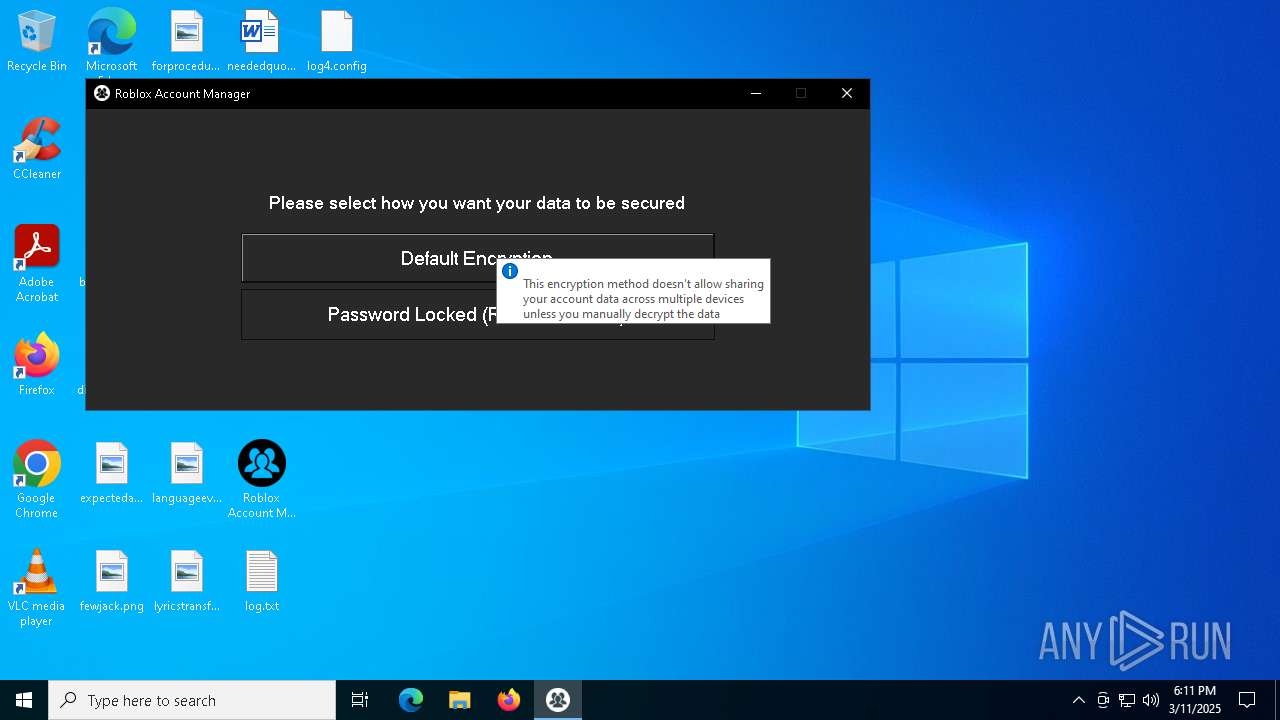Open the Windows Start menu

coord(24,700)
